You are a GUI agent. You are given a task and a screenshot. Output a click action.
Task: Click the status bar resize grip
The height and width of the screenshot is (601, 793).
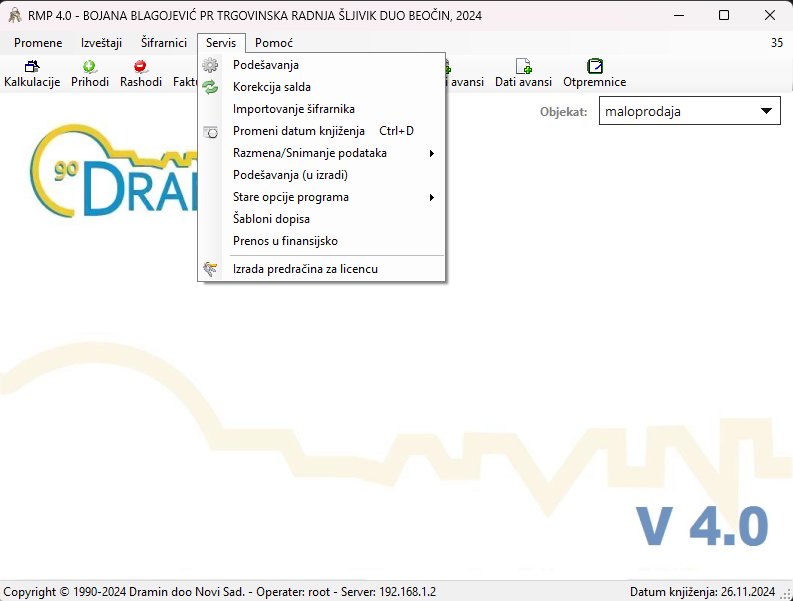(x=786, y=595)
